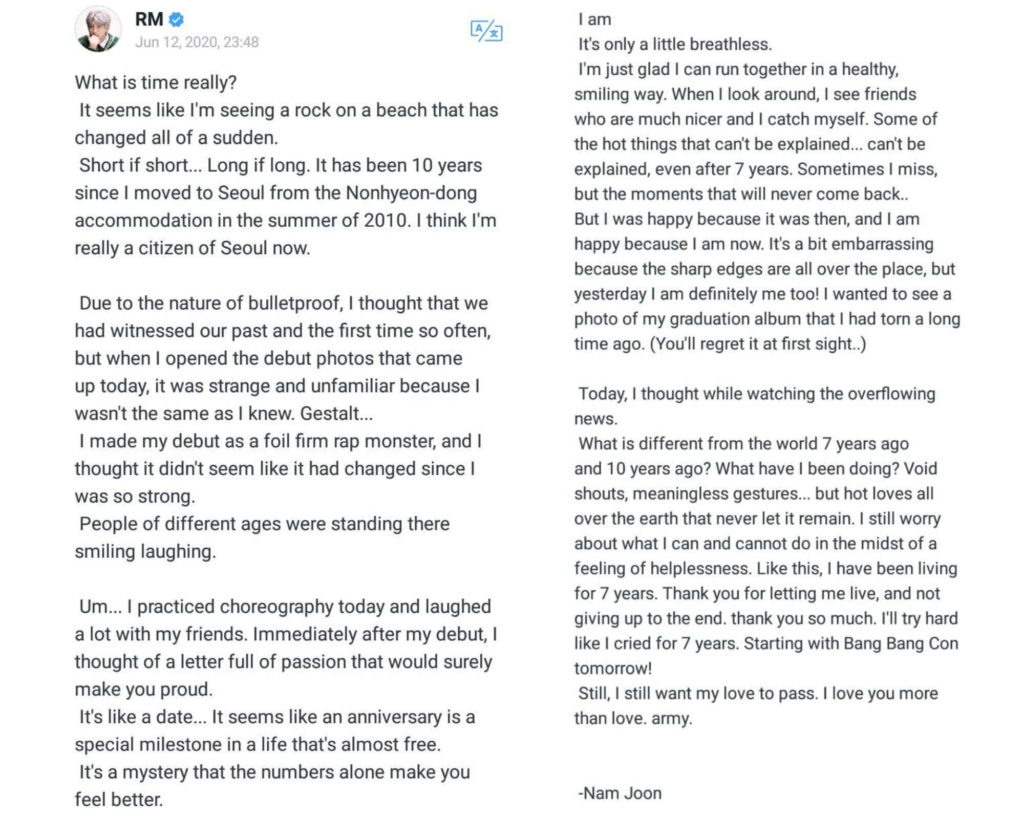Click the Jun 12, 2020, 23:48 timestamp
1024x819 pixels.
pos(197,42)
